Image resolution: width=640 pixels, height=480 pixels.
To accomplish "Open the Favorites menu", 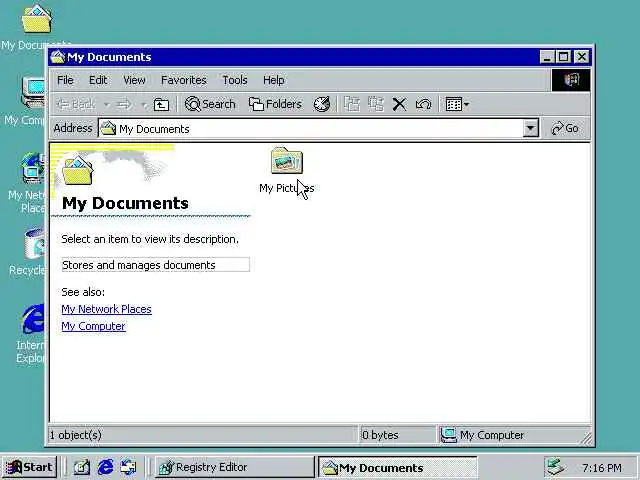I will [184, 80].
